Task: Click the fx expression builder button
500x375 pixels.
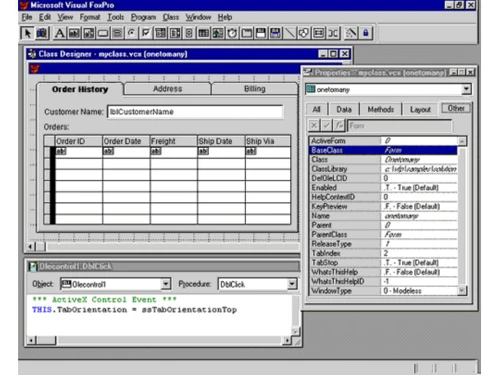Action: click(339, 126)
